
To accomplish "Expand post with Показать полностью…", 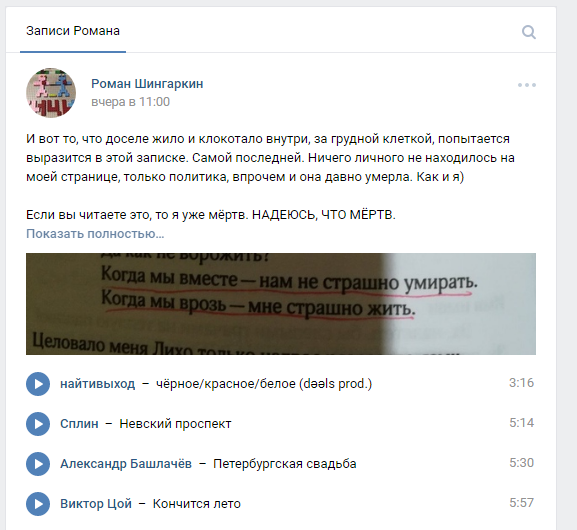I will click(95, 234).
